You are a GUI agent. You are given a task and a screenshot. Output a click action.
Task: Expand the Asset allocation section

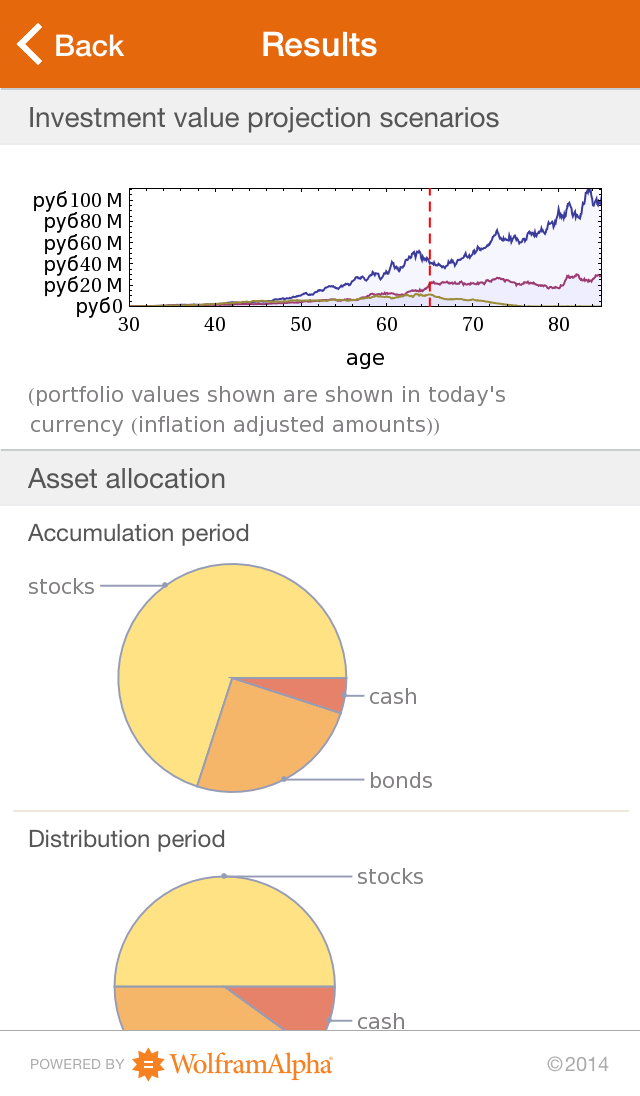pyautogui.click(x=126, y=478)
